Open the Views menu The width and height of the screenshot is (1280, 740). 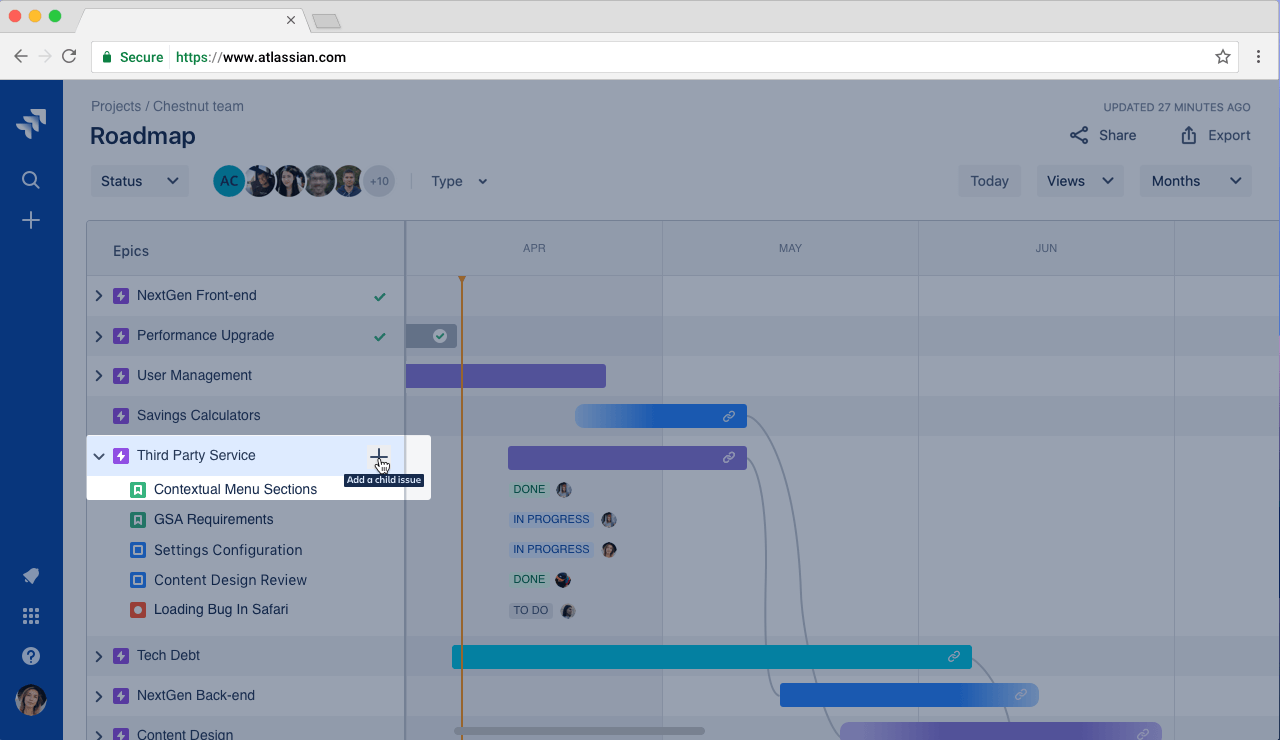click(x=1079, y=181)
